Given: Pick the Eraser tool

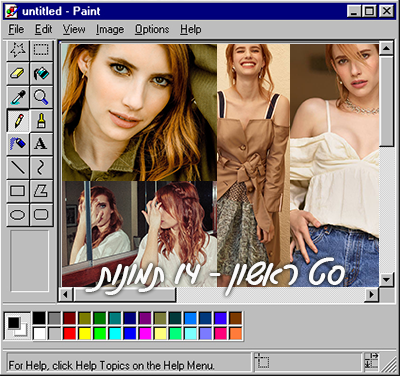Looking at the screenshot, I should click(18, 73).
